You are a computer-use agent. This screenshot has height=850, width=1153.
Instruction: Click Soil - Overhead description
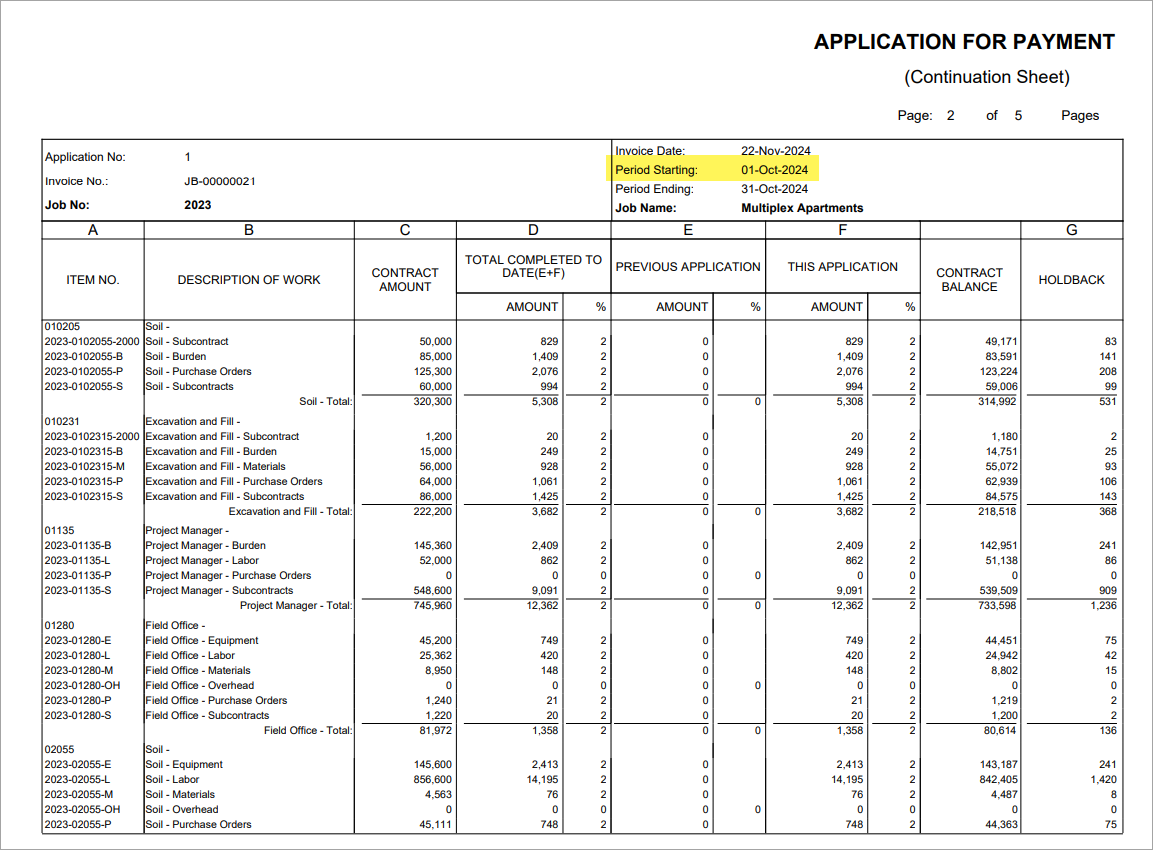[x=182, y=810]
